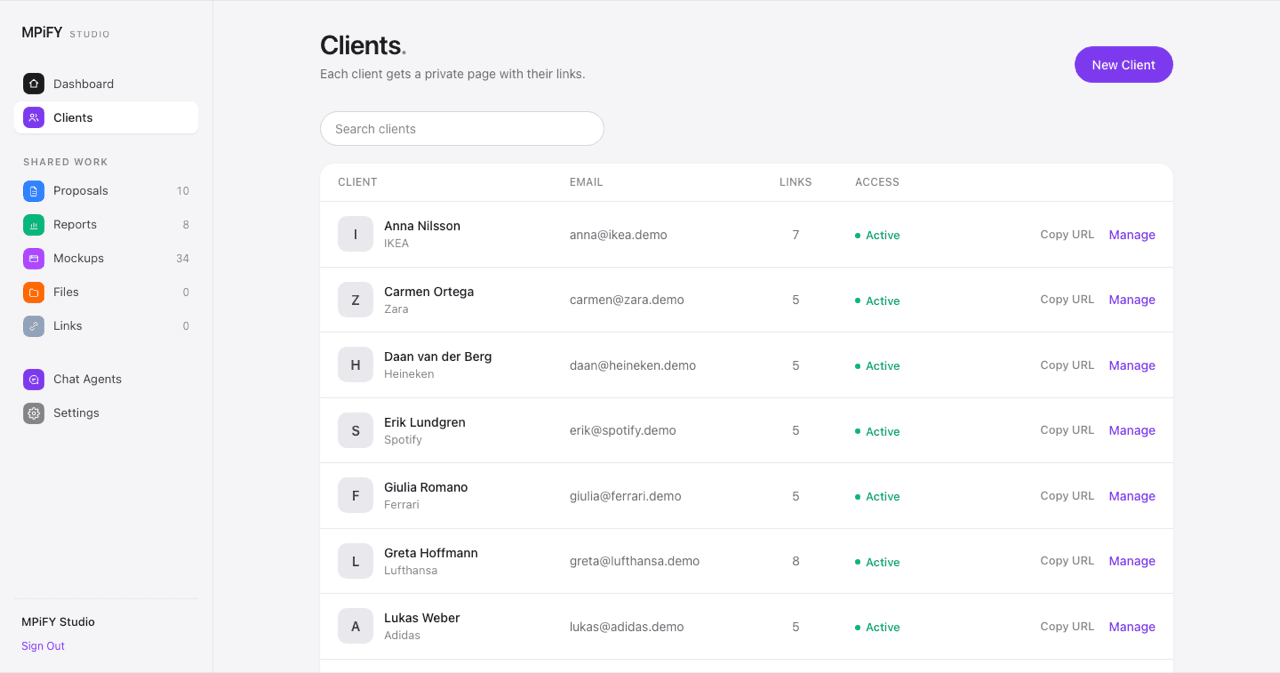Click link count 7 for Anna Nilsson
The height and width of the screenshot is (673, 1280).
[x=796, y=235]
